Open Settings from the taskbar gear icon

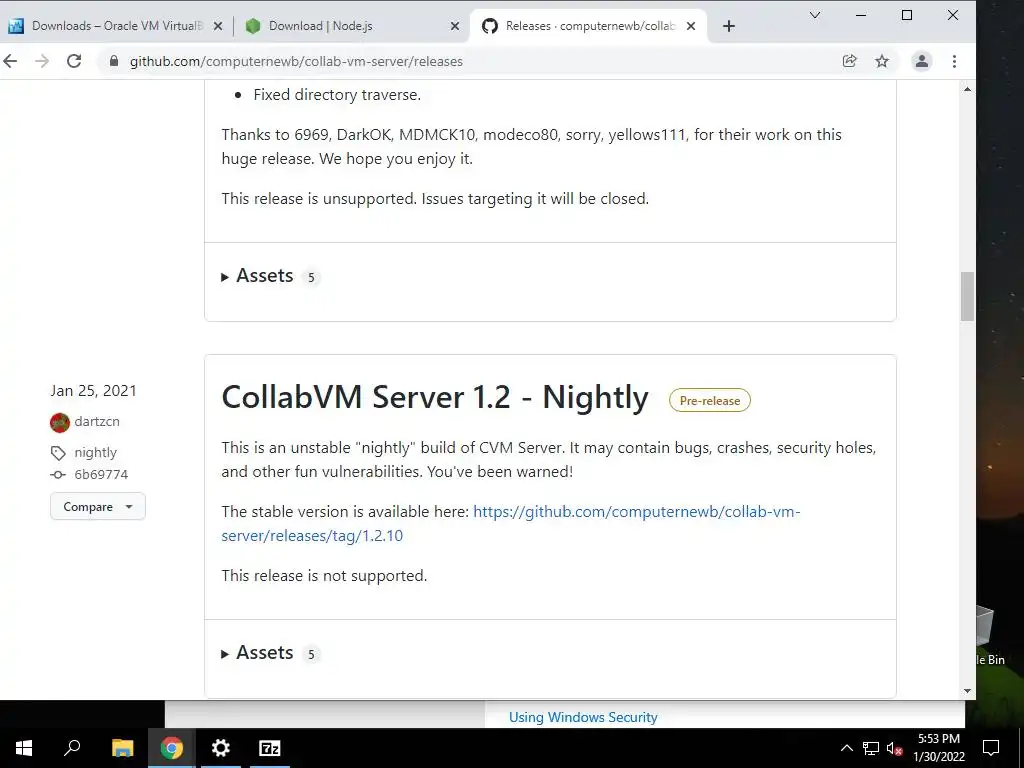click(221, 748)
